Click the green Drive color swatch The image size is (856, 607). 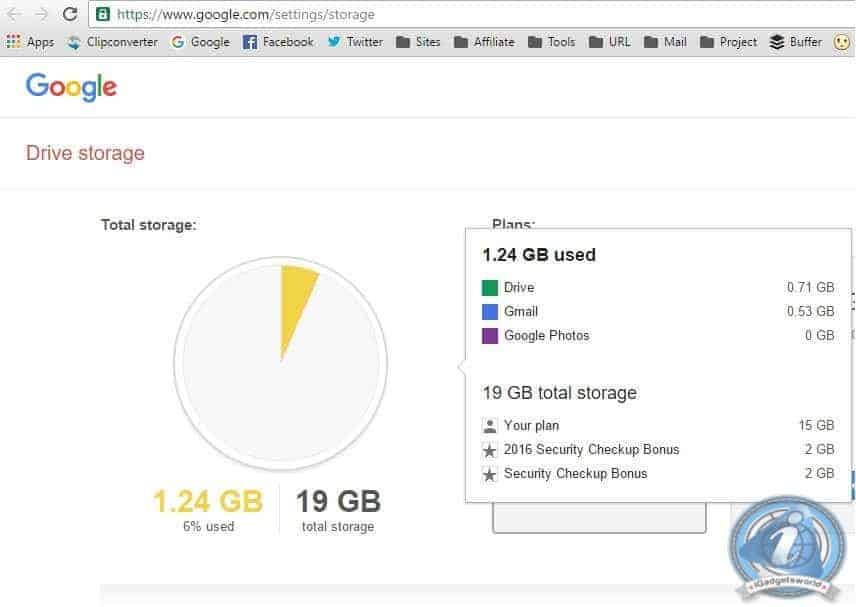coord(490,288)
